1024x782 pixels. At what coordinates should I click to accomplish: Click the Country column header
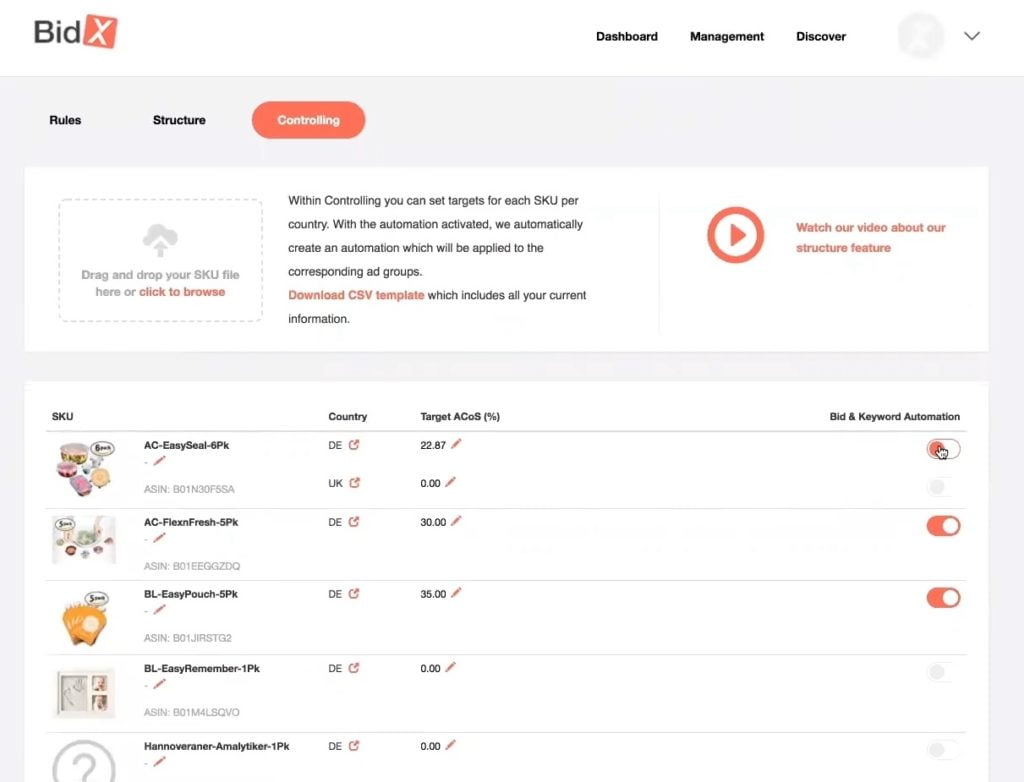tap(347, 417)
